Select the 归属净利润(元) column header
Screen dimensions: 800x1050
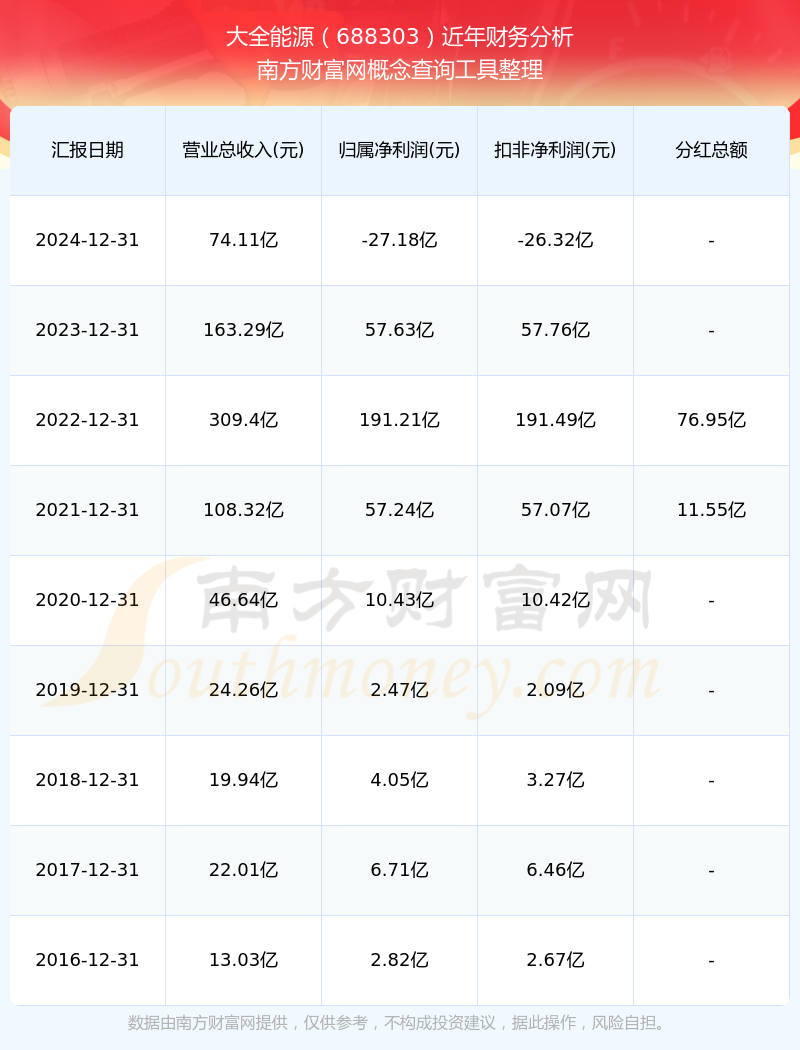[x=400, y=150]
